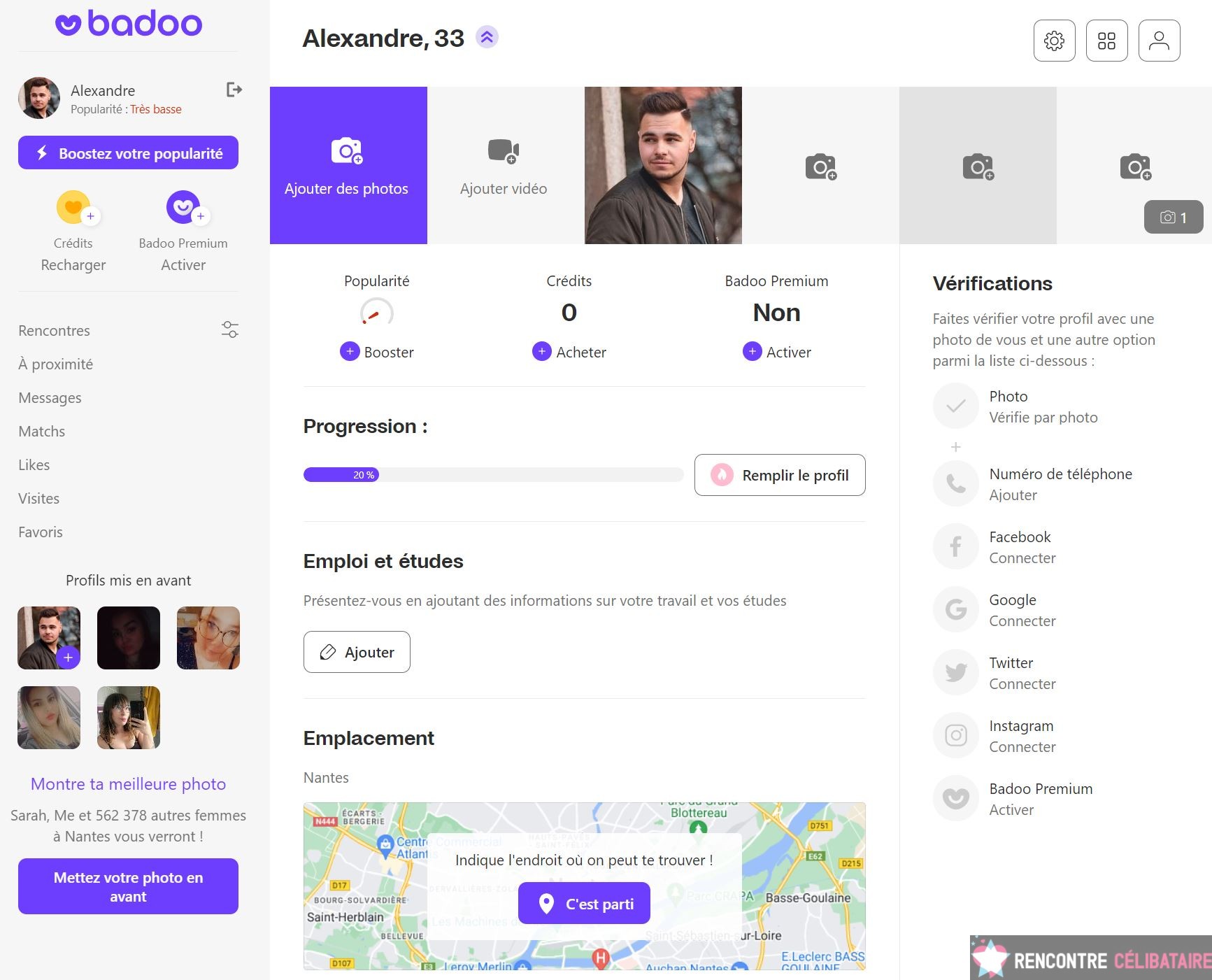Viewport: 1212px width, 980px height.
Task: Click Remplir le profil
Action: [779, 475]
